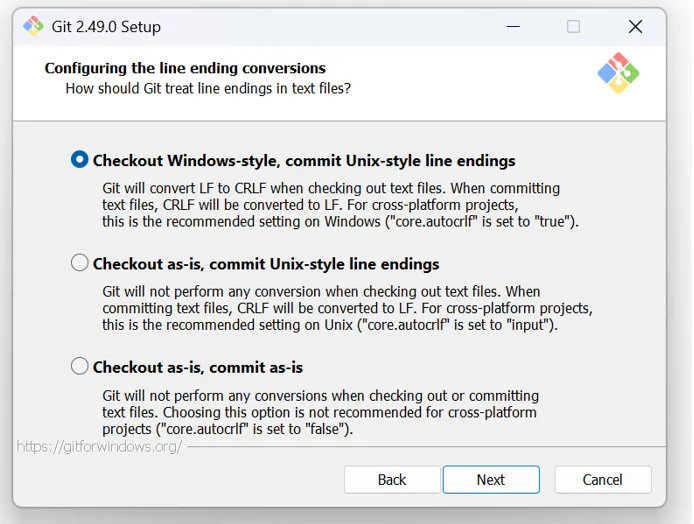Screen dimensions: 694x524
Task: Click the large Git logo in the header
Action: tap(617, 73)
